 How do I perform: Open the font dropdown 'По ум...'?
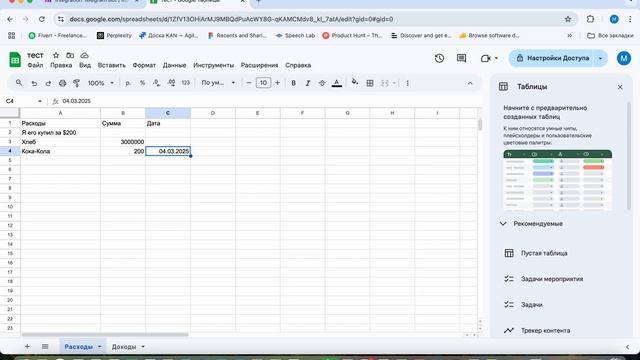click(x=218, y=83)
